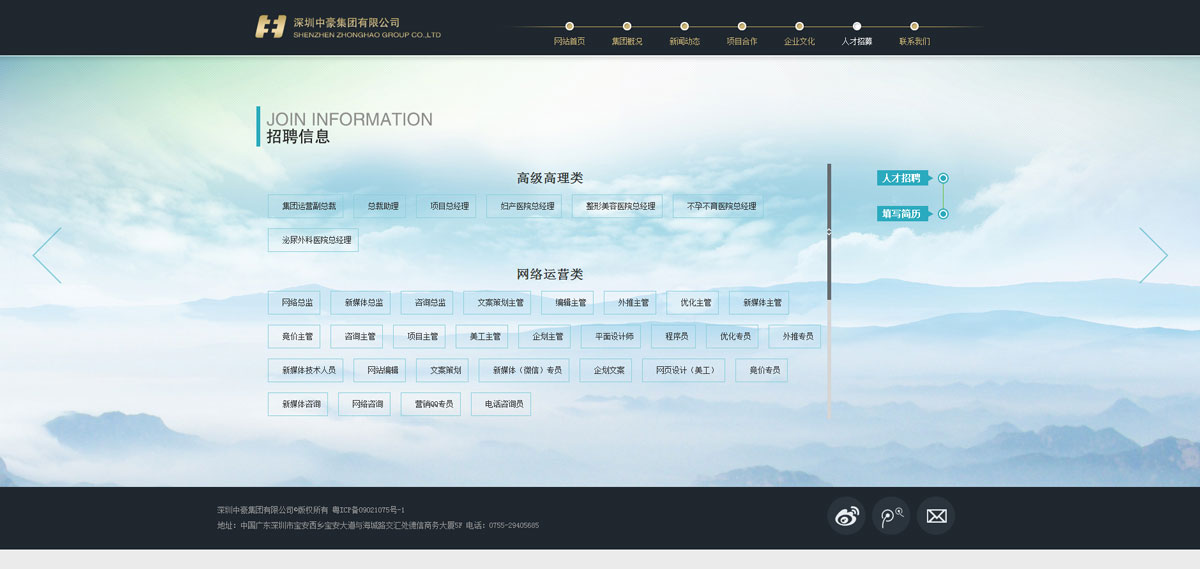Click the circle marker beside 人才招聘 tag
1200x569 pixels.
pos(943,178)
